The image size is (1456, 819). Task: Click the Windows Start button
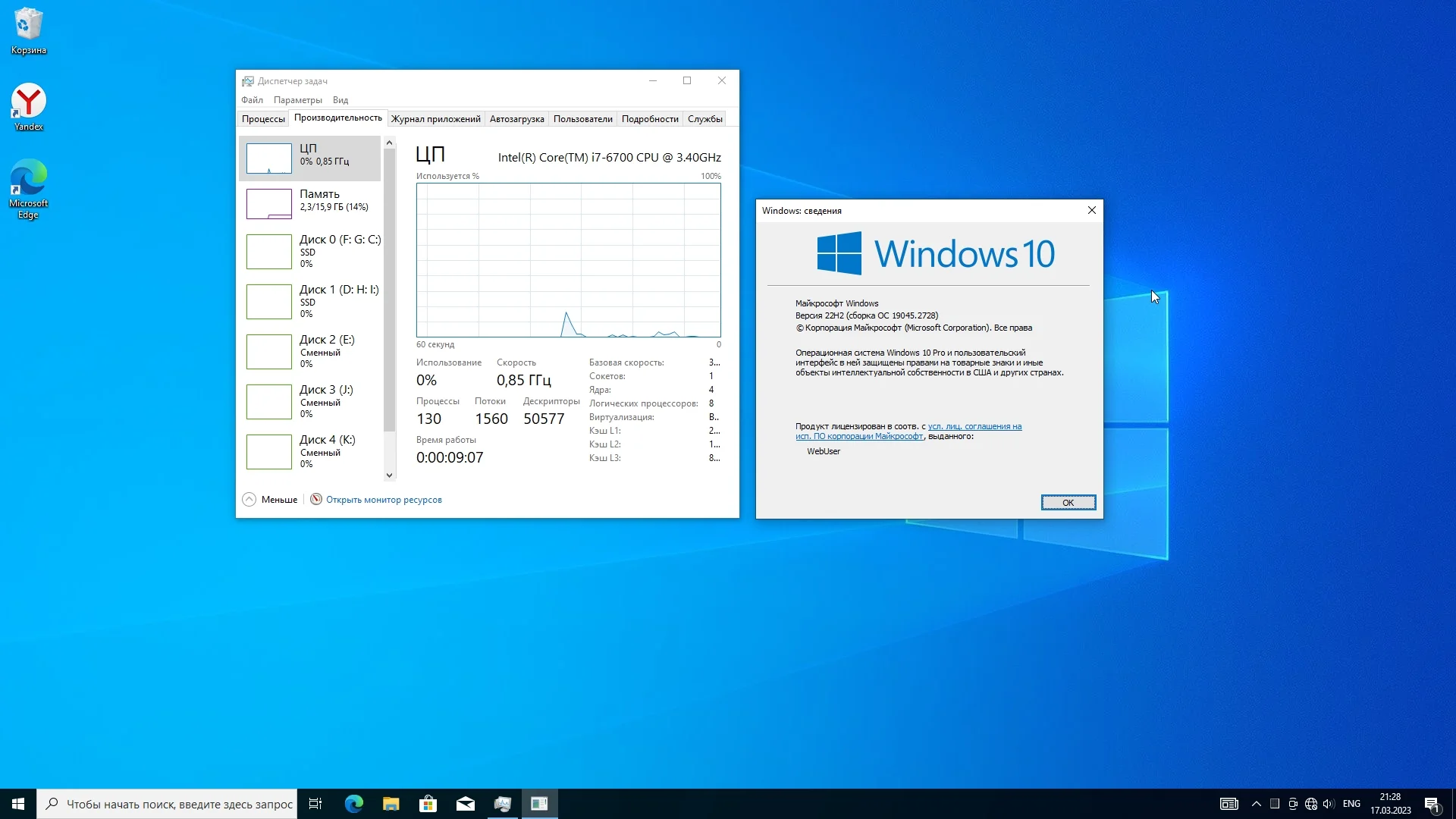pos(18,804)
